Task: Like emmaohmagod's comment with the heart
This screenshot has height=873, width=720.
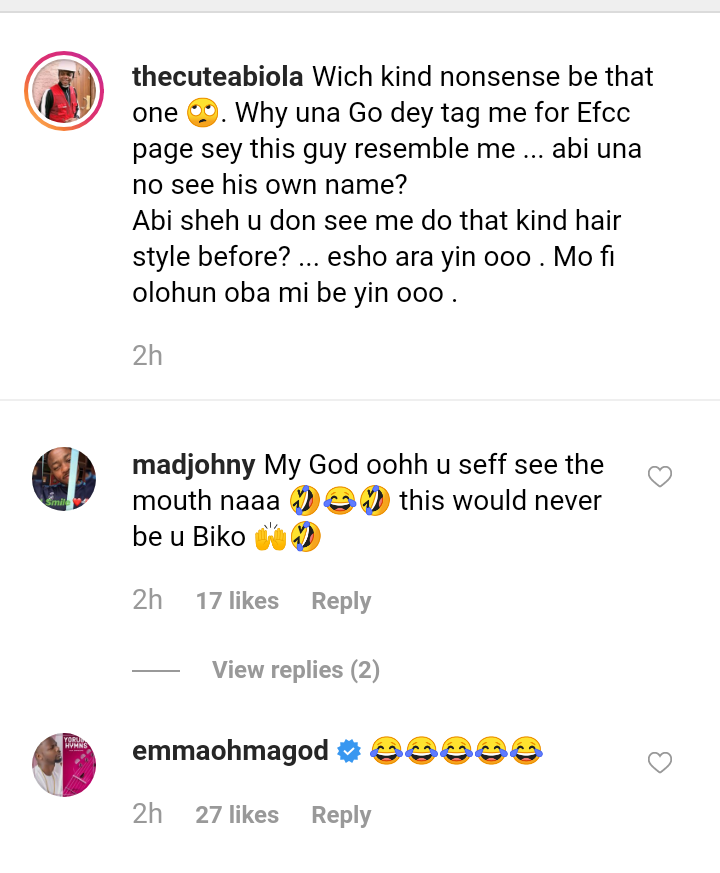Action: click(660, 762)
